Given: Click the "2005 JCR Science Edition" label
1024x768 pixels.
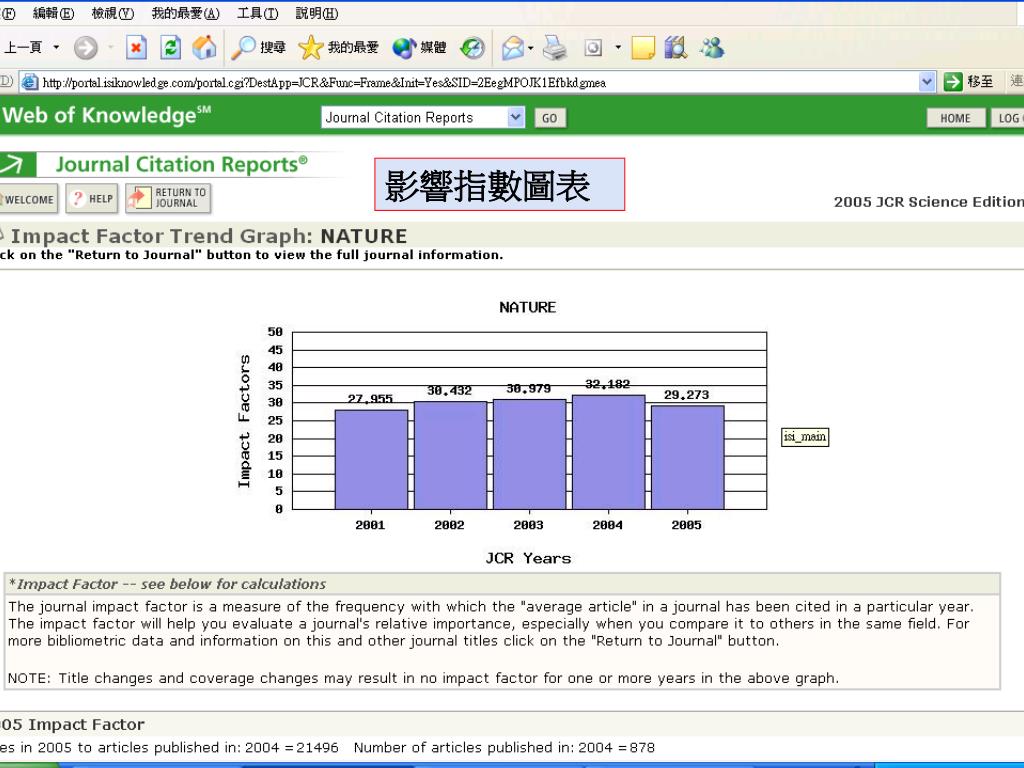Looking at the screenshot, I should coord(929,202).
